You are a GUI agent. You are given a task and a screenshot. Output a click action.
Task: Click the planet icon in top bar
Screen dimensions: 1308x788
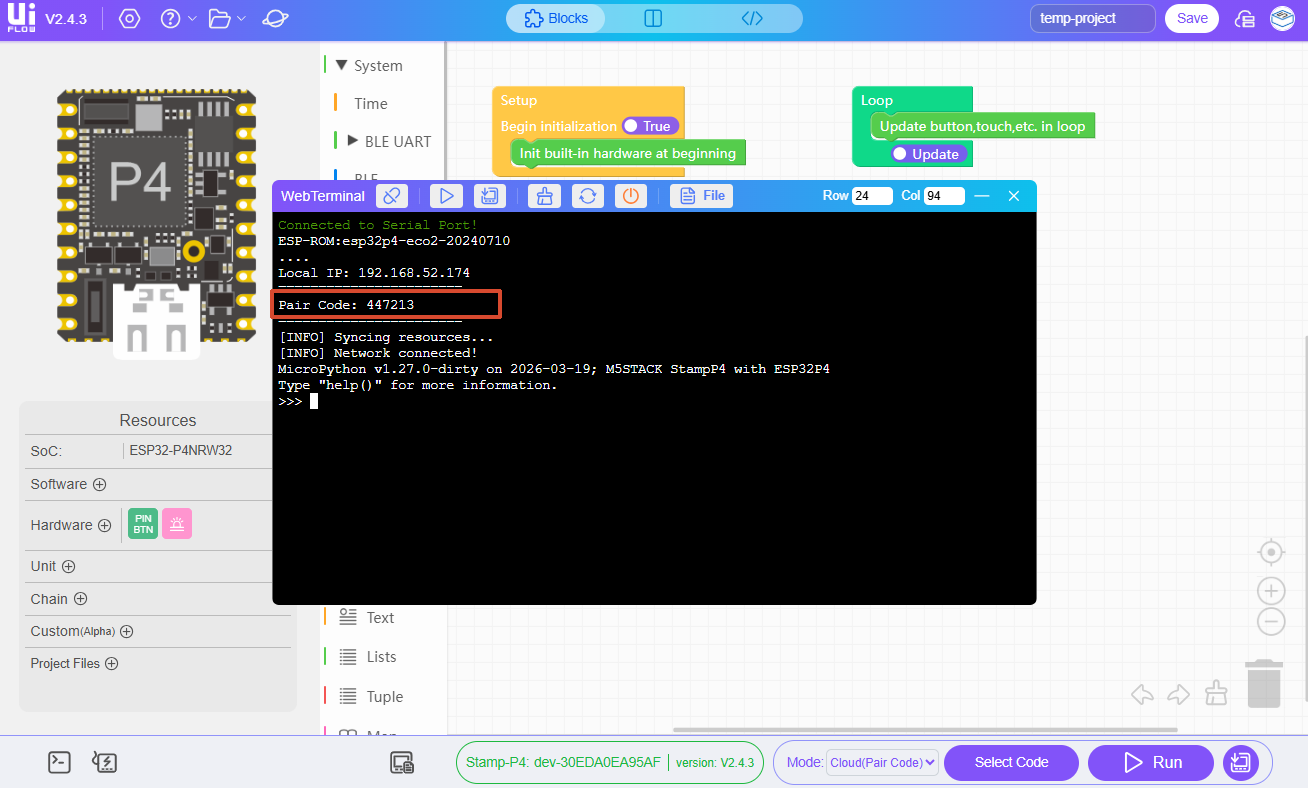pyautogui.click(x=275, y=19)
